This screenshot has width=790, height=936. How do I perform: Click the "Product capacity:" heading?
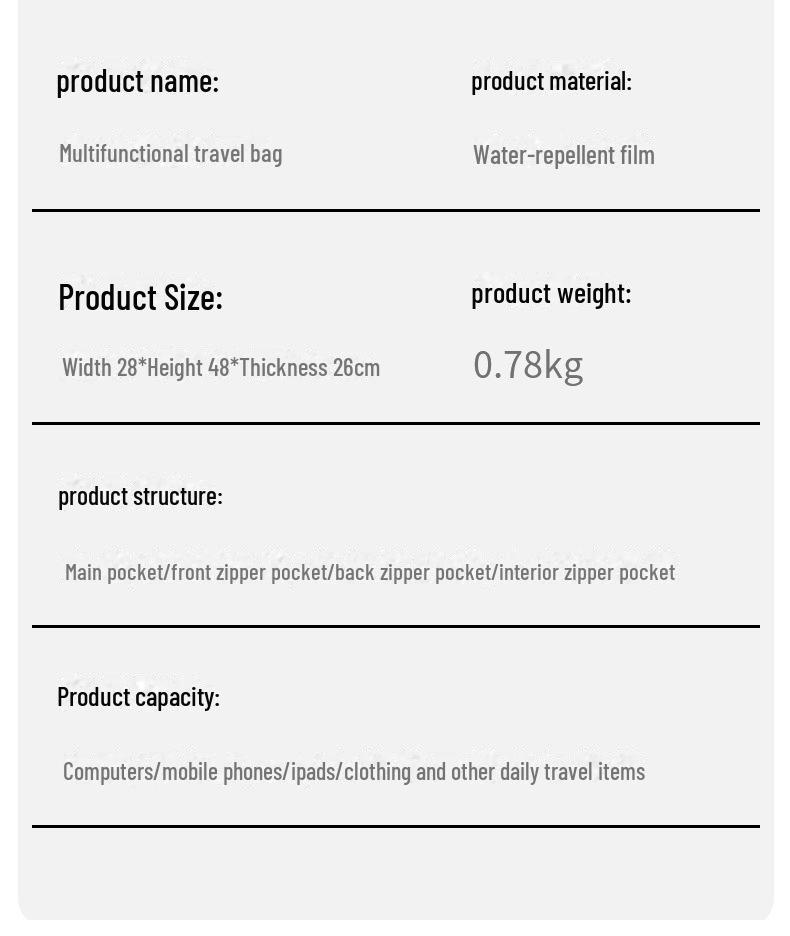(138, 697)
